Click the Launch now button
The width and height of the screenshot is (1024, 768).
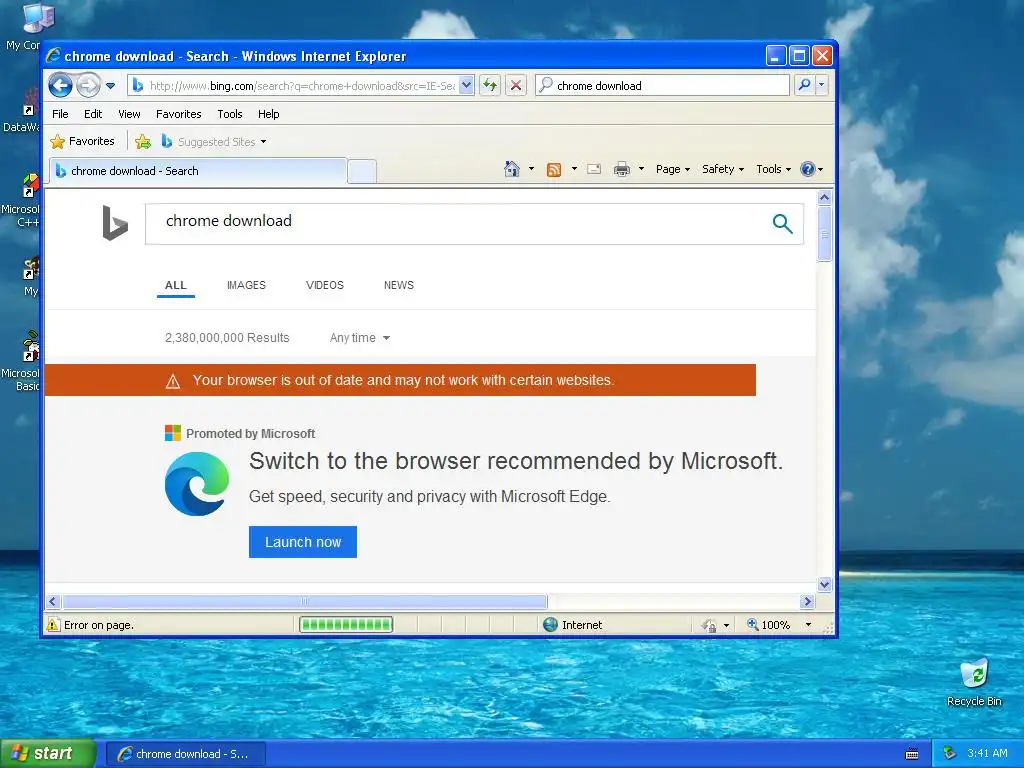(x=303, y=542)
